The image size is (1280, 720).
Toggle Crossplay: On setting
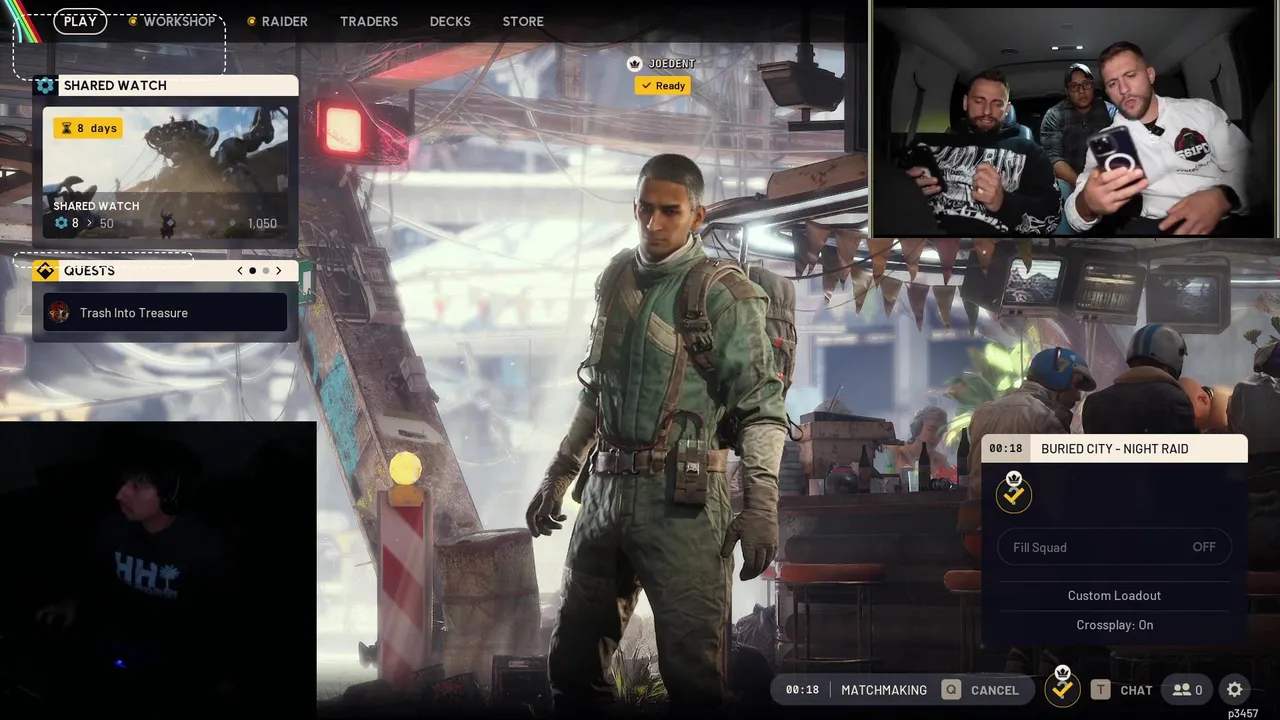pyautogui.click(x=1114, y=625)
